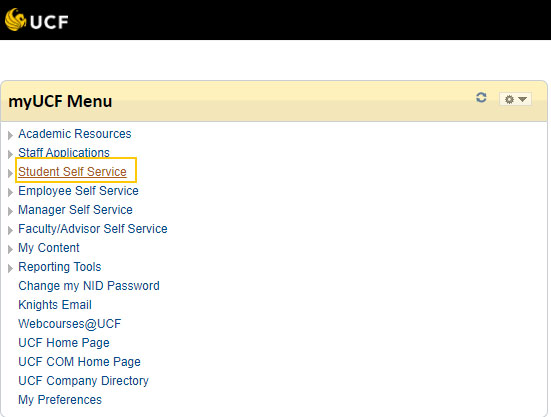Expand the Reporting Tools arrow
Viewport: 551px width, 417px height.
(10, 268)
